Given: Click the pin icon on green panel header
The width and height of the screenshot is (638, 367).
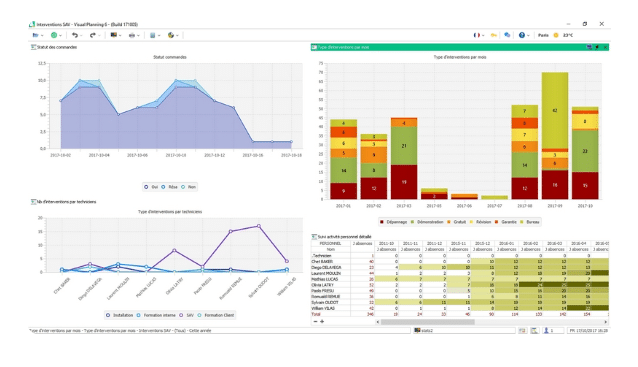Looking at the screenshot, I should [x=597, y=47].
